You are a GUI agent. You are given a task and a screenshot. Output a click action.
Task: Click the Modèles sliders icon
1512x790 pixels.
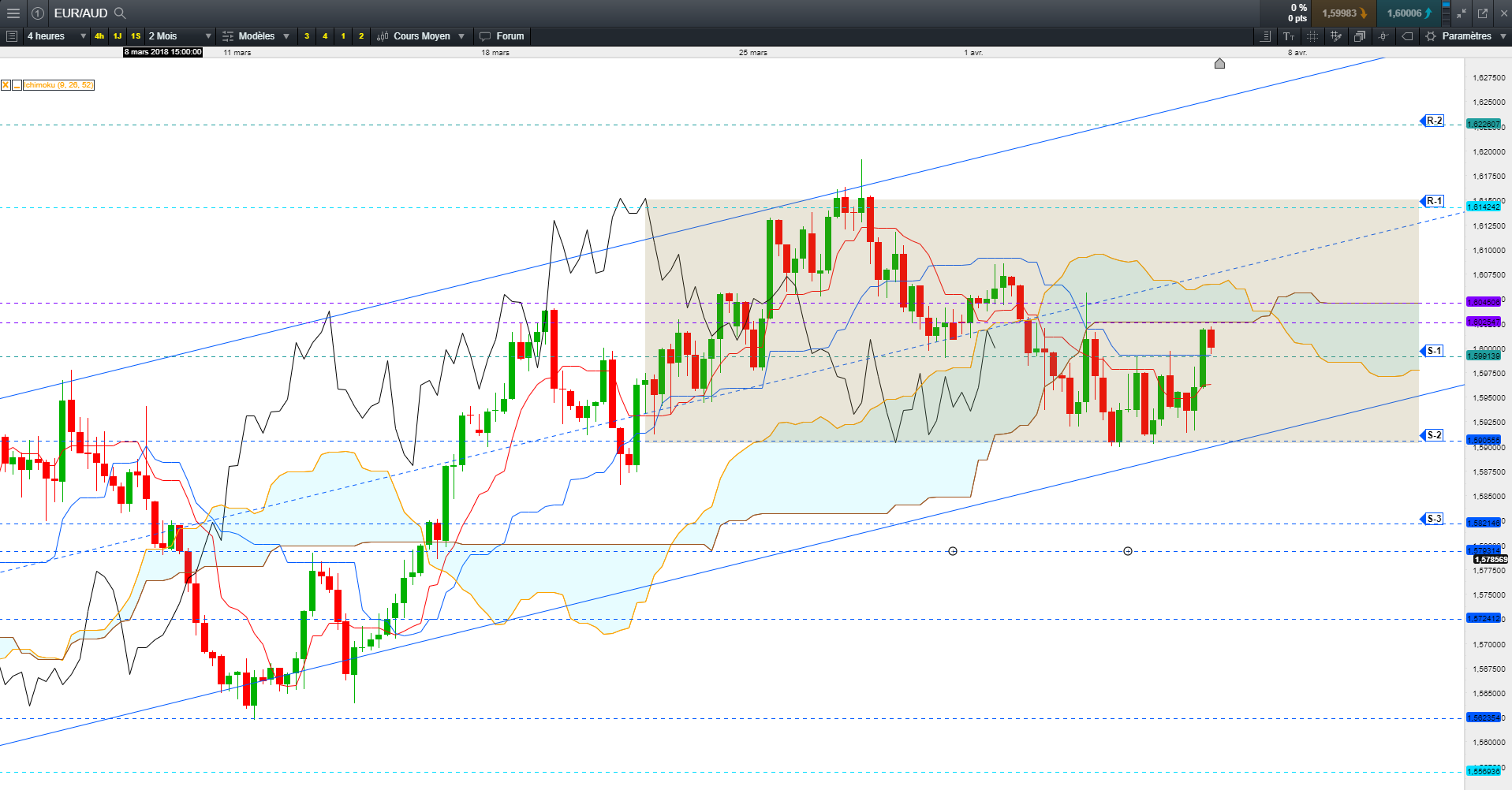click(228, 36)
